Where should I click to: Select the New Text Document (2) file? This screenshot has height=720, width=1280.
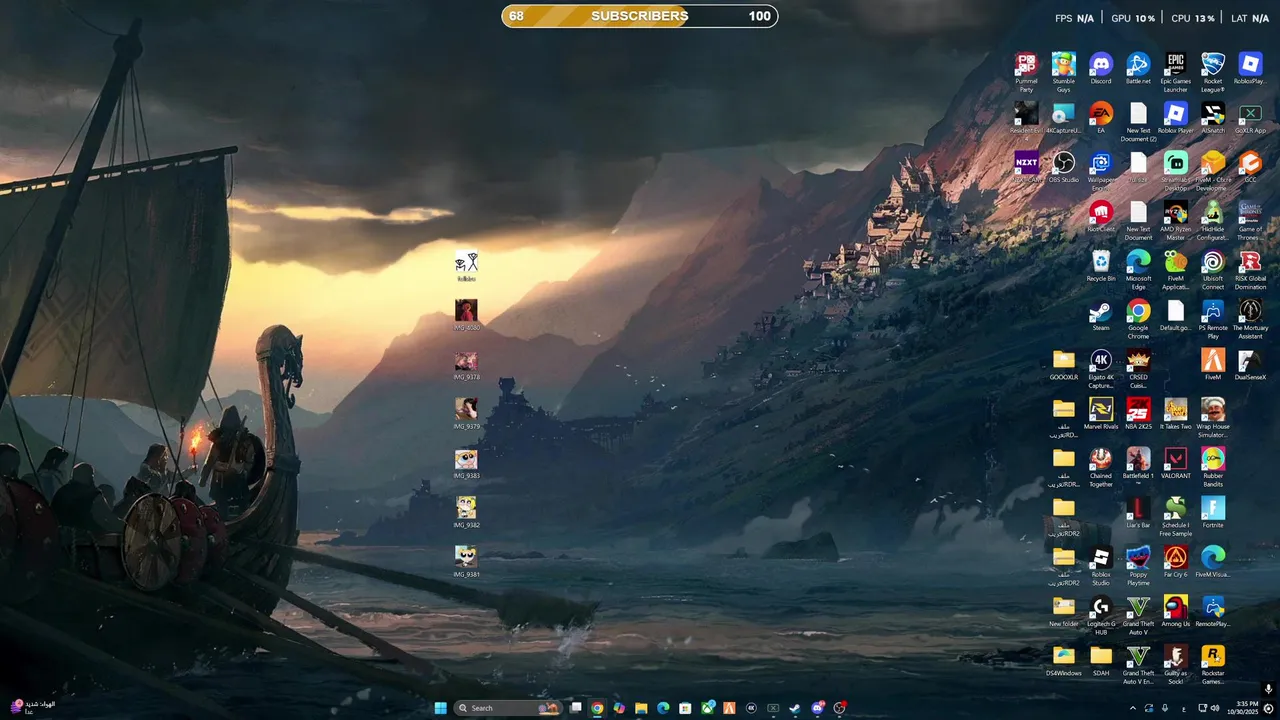[1138, 121]
